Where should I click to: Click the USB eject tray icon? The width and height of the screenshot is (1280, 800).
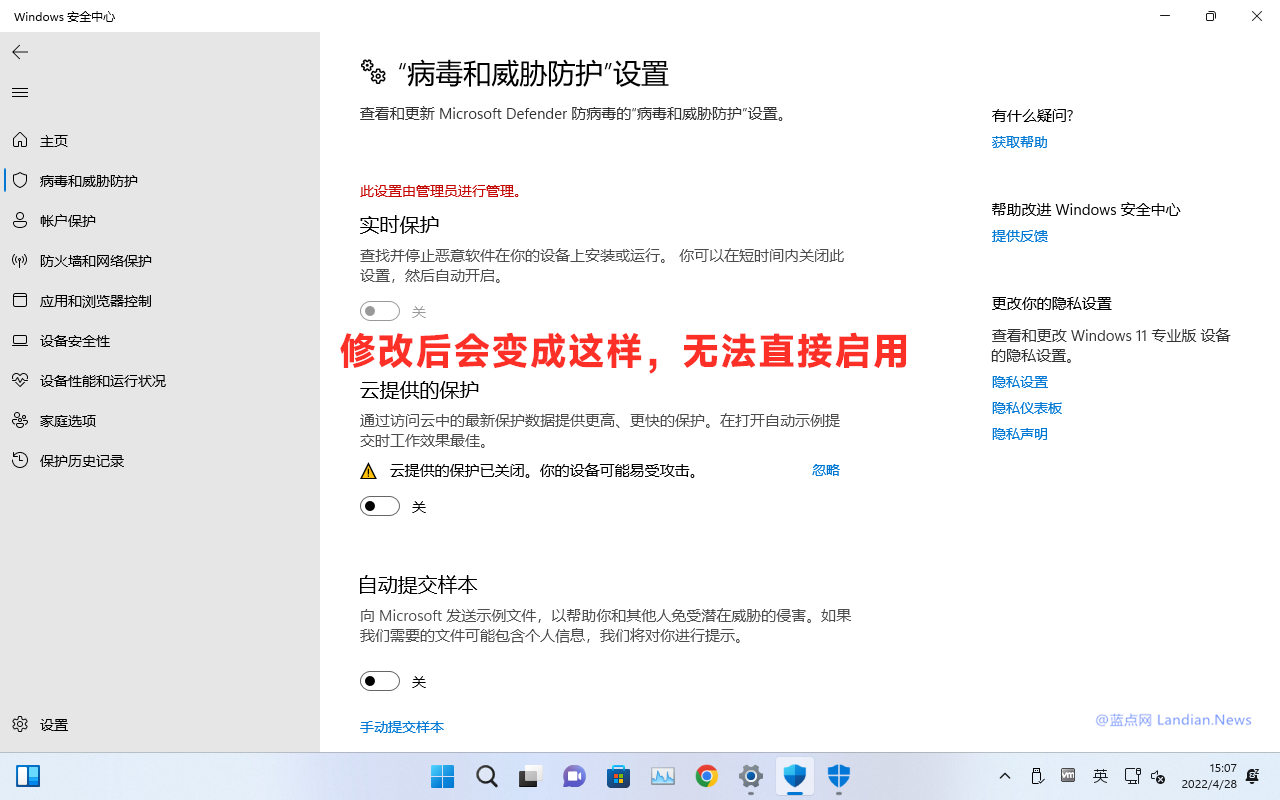coord(1037,776)
